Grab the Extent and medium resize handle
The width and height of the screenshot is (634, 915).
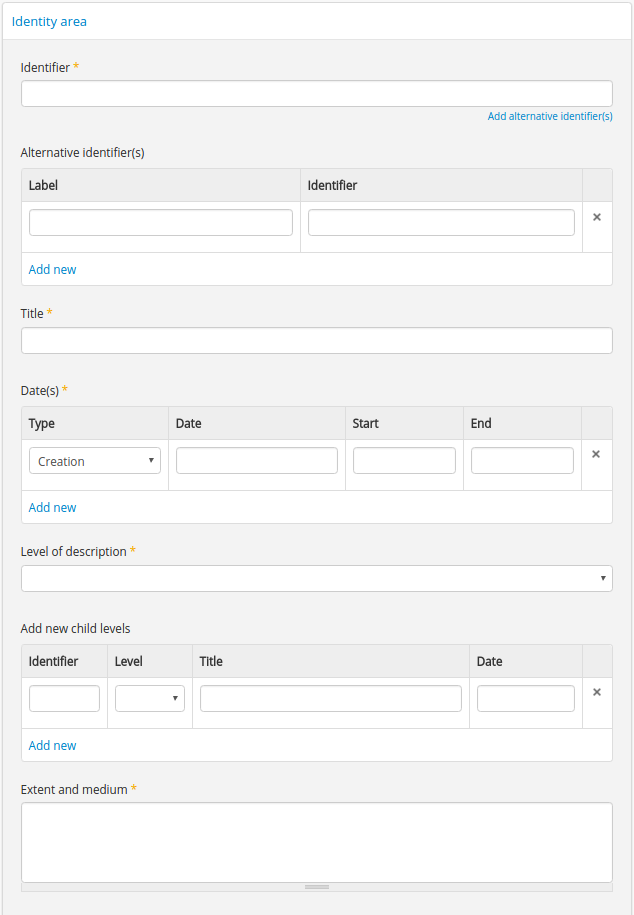pyautogui.click(x=316, y=887)
